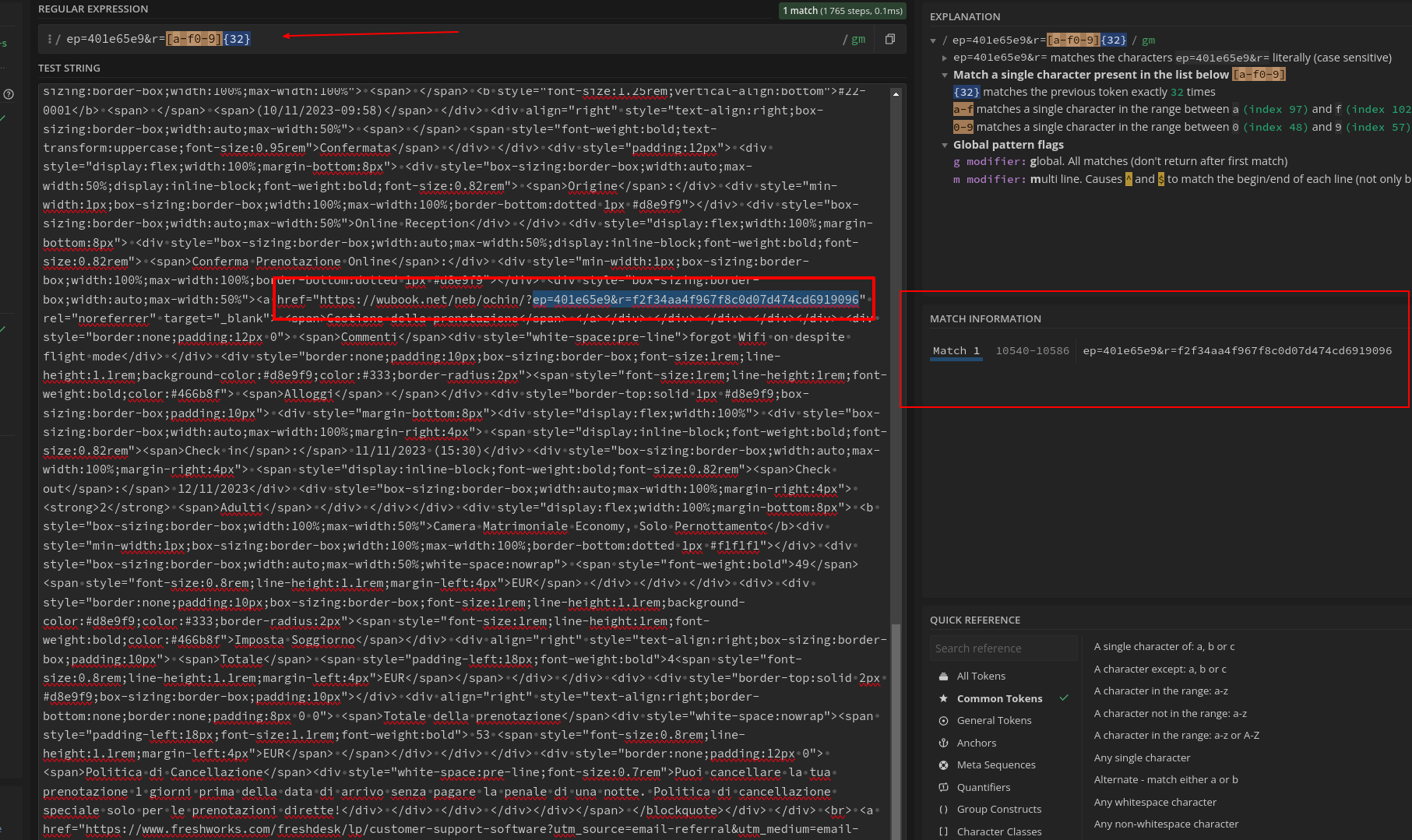Screen dimensions: 1412x840
Task: Click match range '10540-10586'
Action: [x=1032, y=351]
